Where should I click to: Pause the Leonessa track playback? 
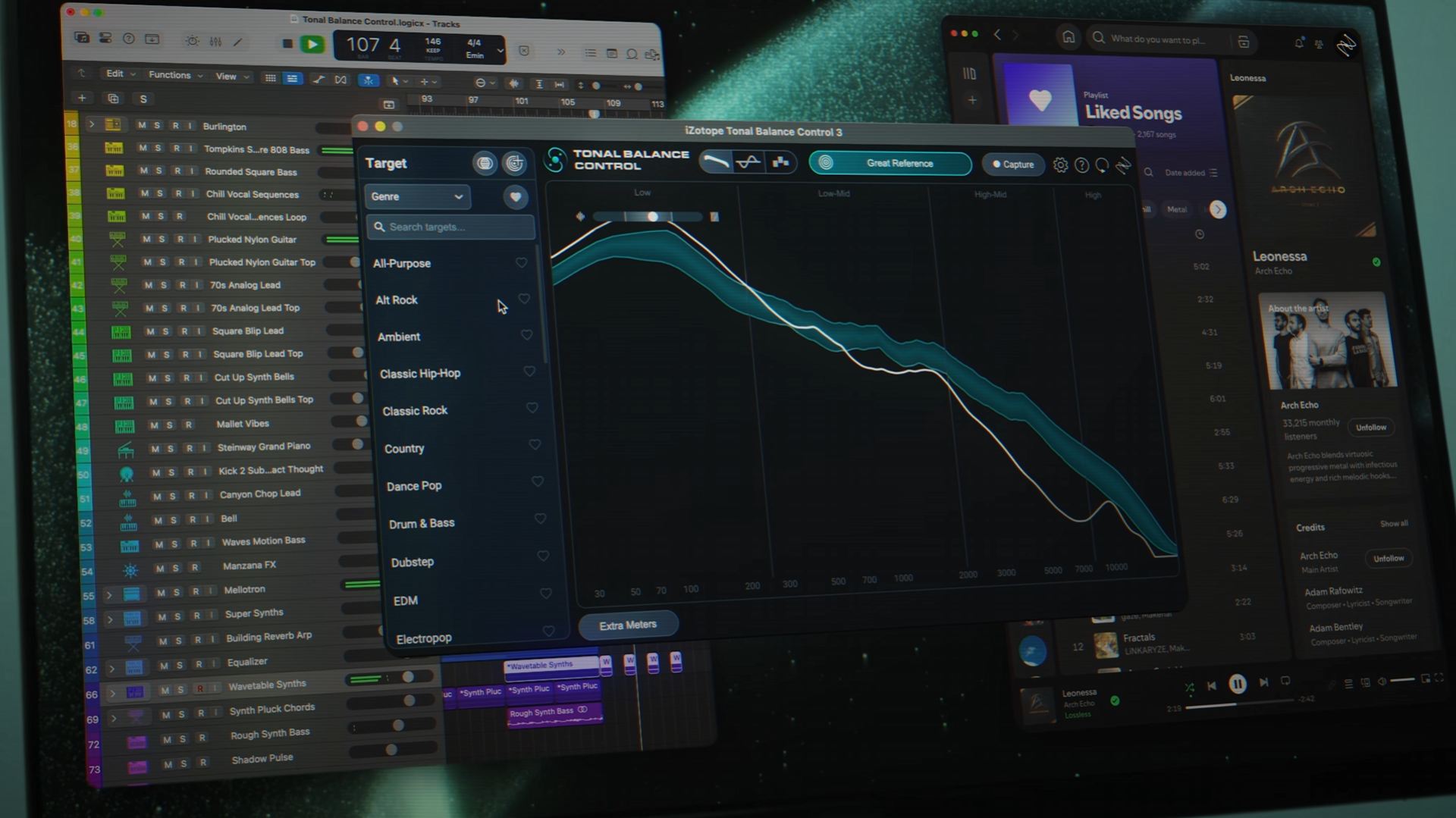pyautogui.click(x=1237, y=684)
